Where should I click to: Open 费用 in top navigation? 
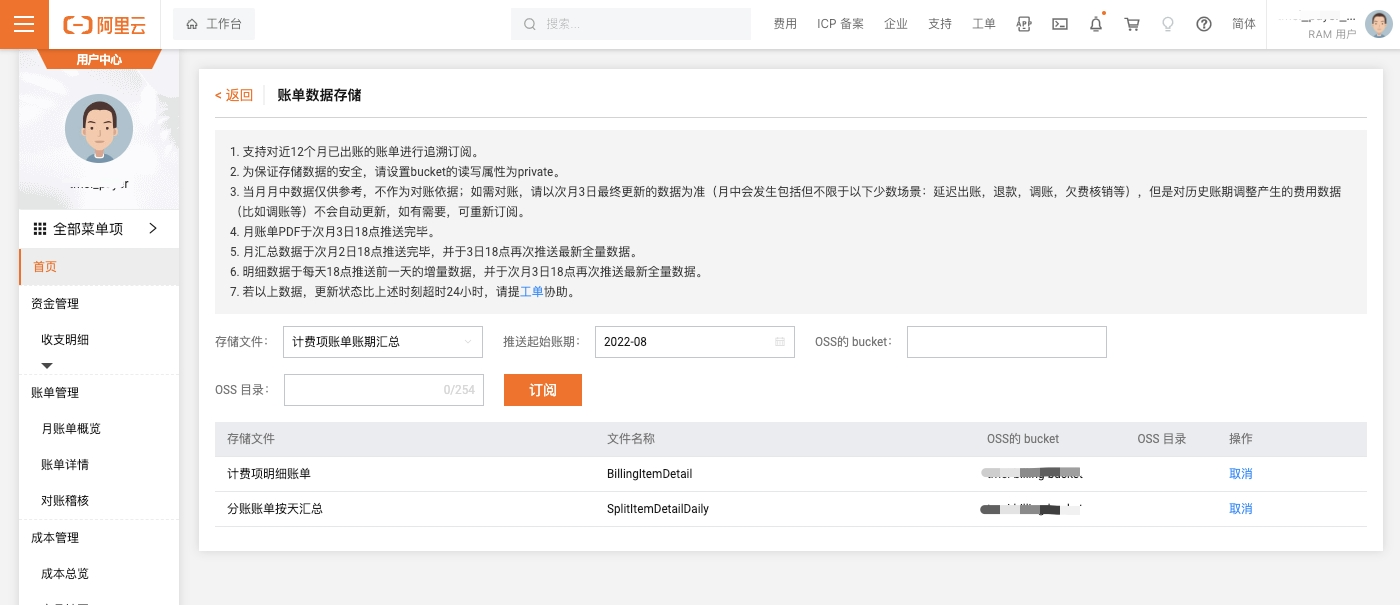click(x=785, y=24)
